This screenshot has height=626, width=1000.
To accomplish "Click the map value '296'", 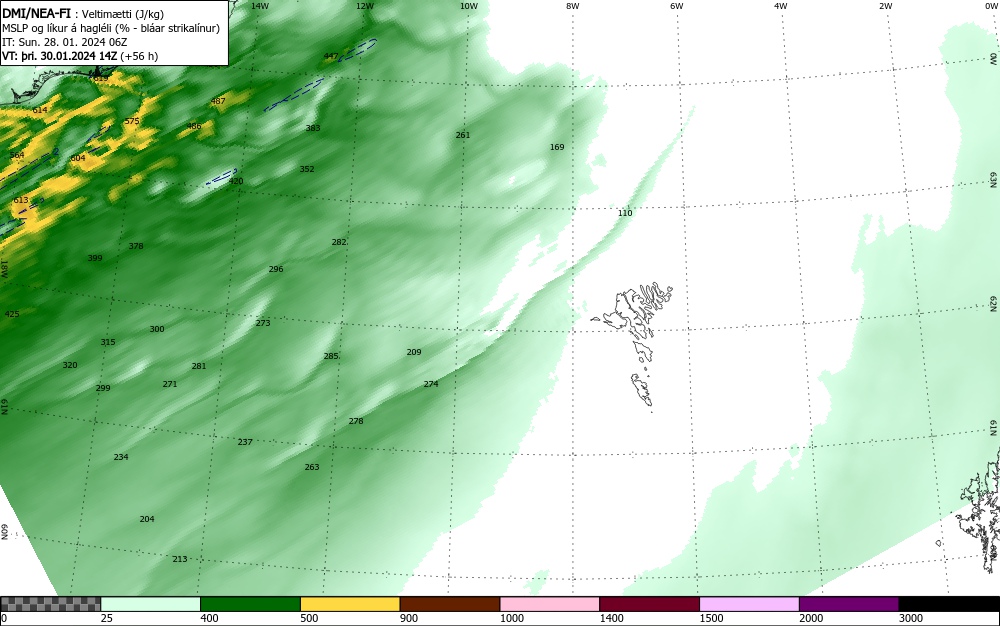I will (x=276, y=269).
